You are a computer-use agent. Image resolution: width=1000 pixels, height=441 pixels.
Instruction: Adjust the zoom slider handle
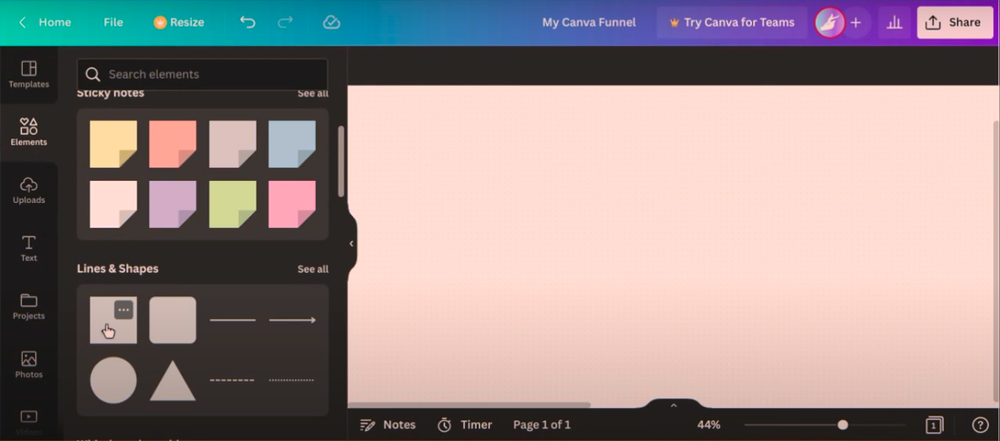(x=843, y=425)
